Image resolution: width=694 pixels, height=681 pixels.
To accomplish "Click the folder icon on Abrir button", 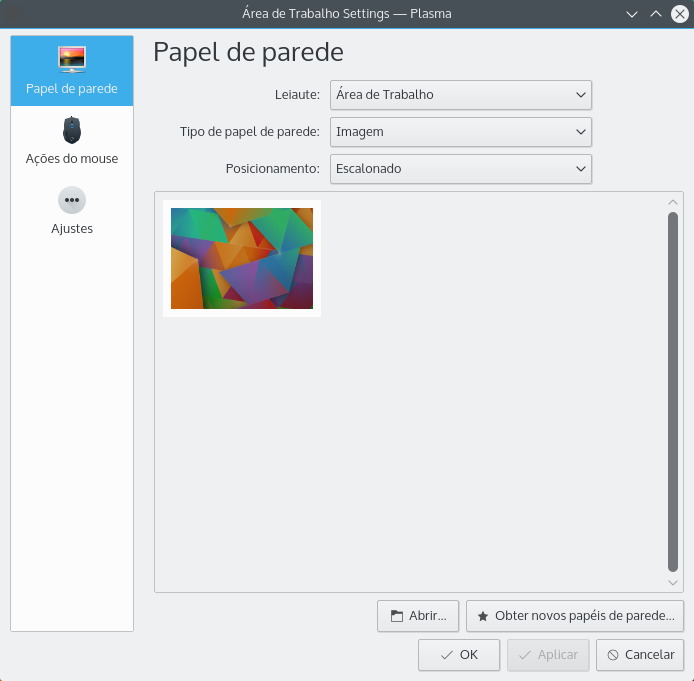I will [x=397, y=616].
